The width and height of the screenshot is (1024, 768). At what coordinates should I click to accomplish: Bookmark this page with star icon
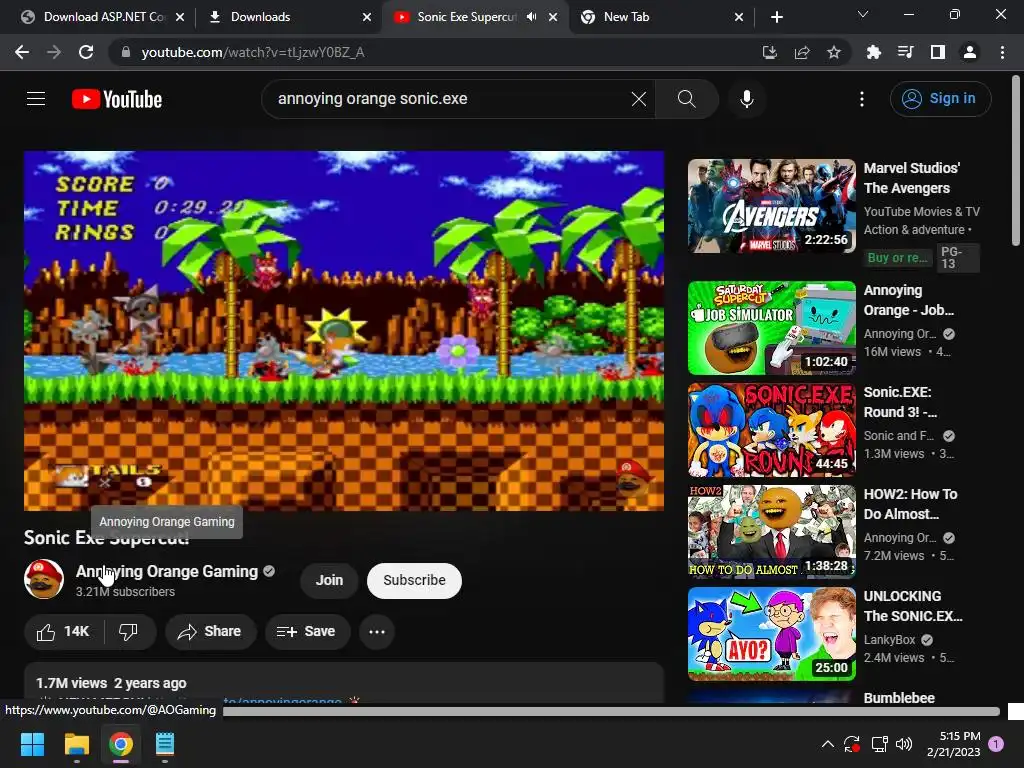834,52
